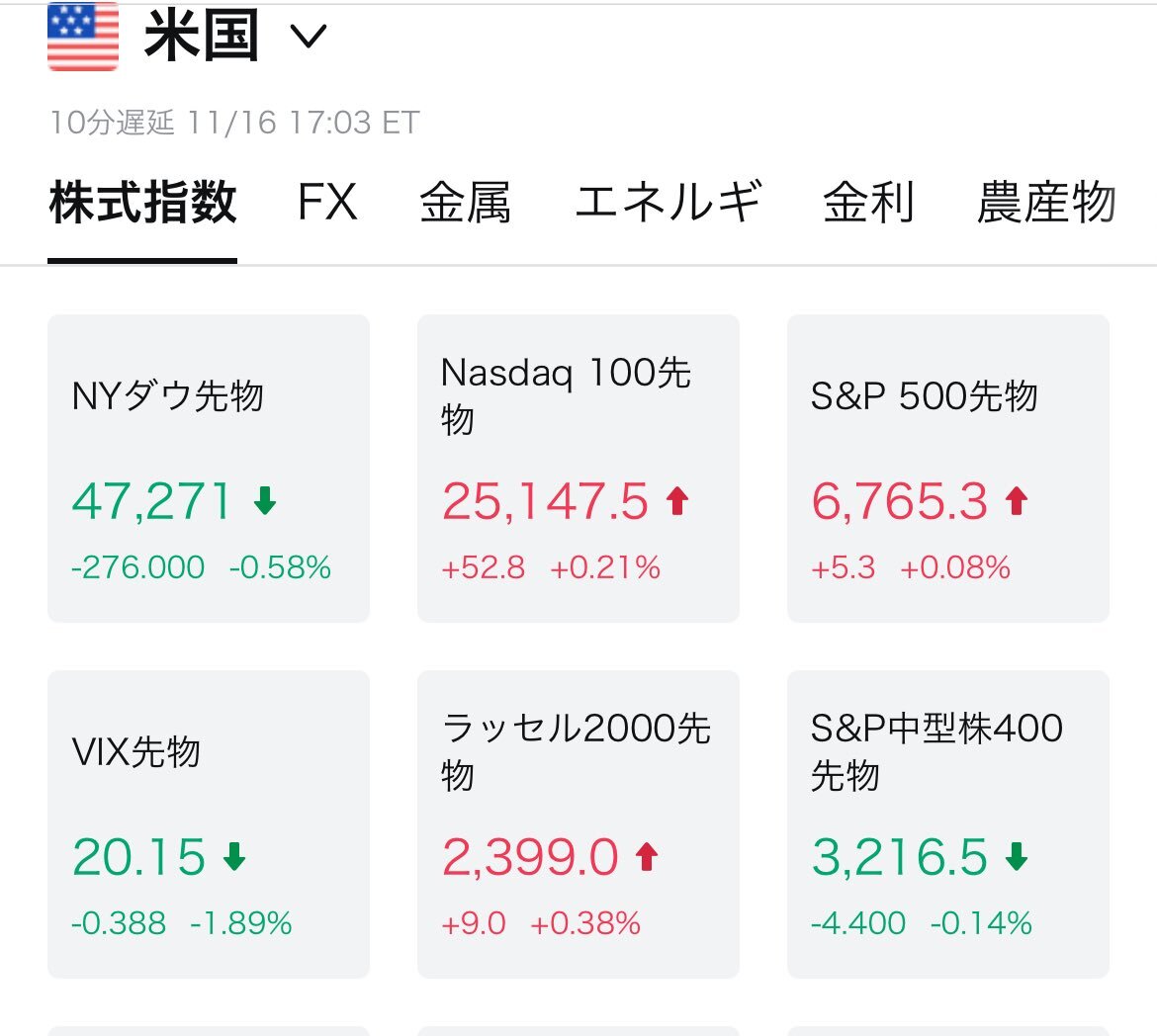Open the 金属 tab
Screen dimensions: 1157x1036
point(465,203)
